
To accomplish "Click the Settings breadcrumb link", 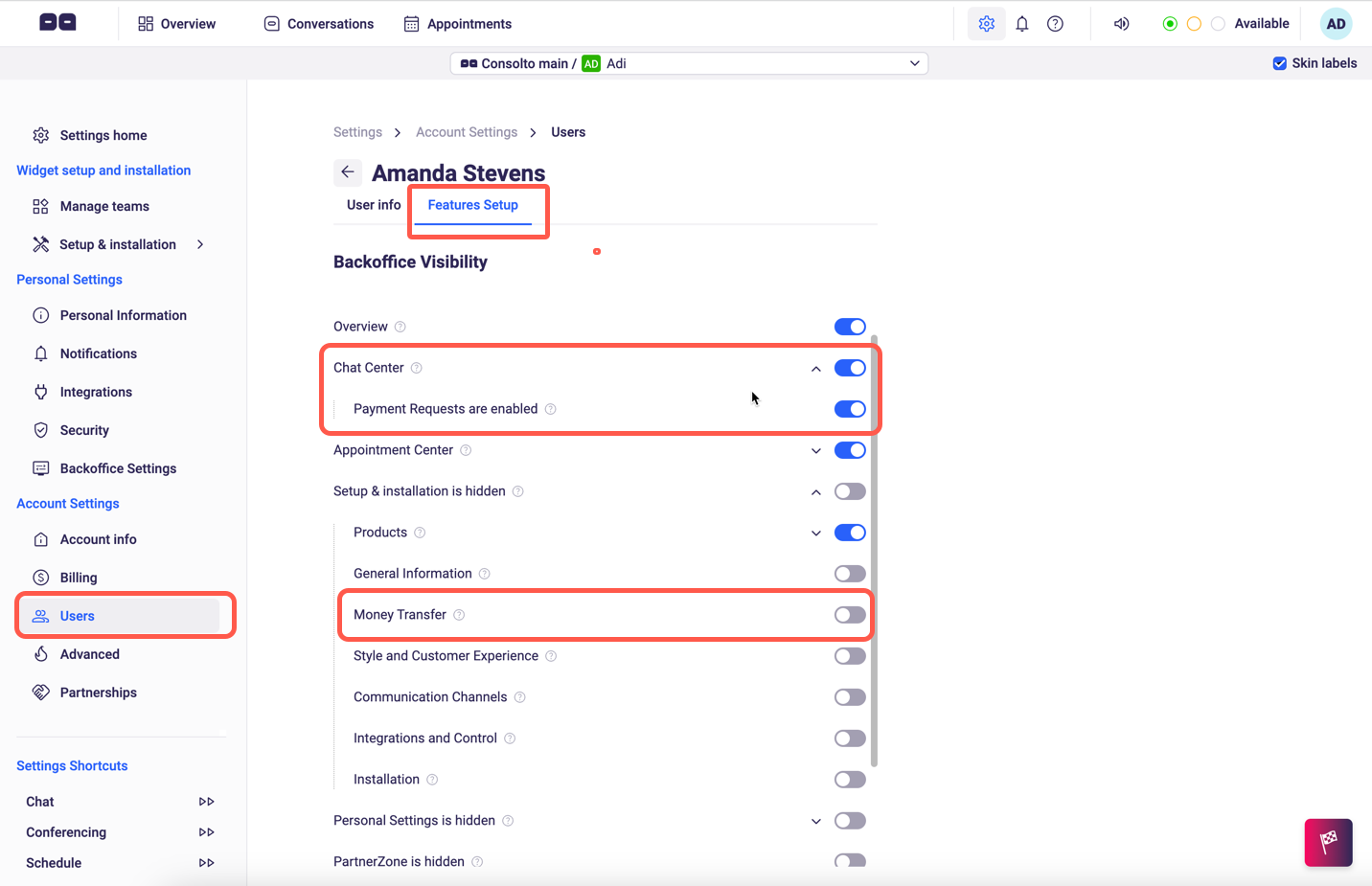I will click(357, 132).
